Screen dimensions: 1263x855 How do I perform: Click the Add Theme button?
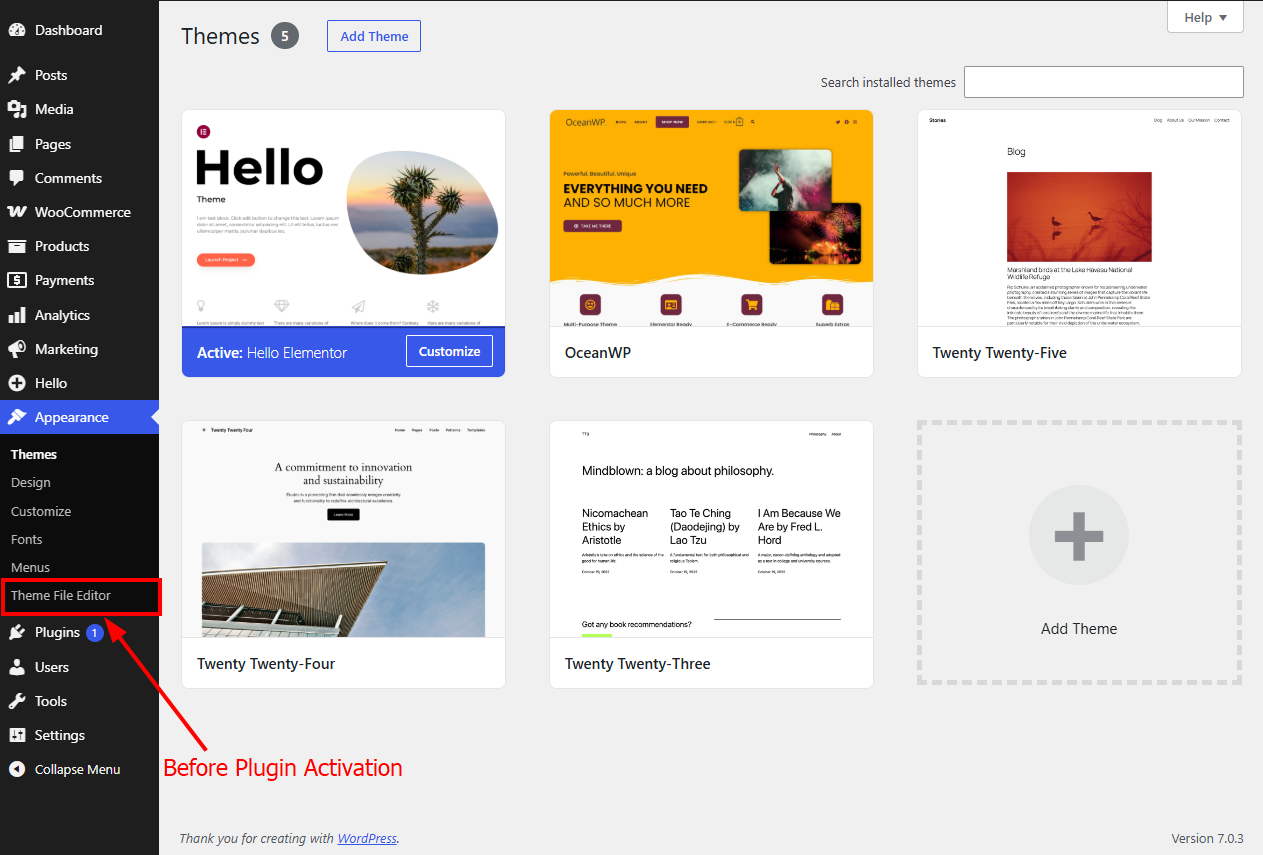coord(374,36)
